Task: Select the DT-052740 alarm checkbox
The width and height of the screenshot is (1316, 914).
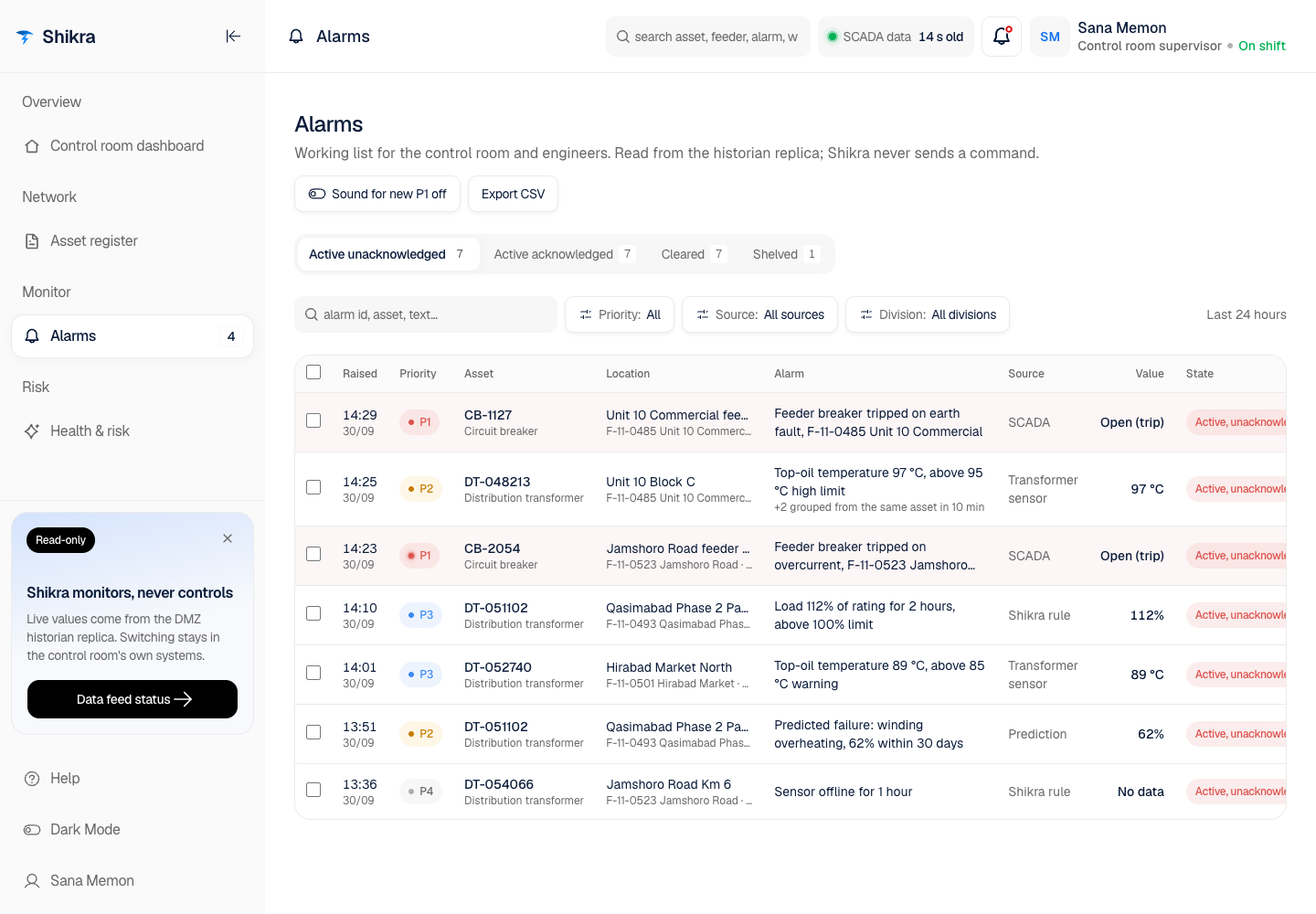Action: click(x=313, y=673)
